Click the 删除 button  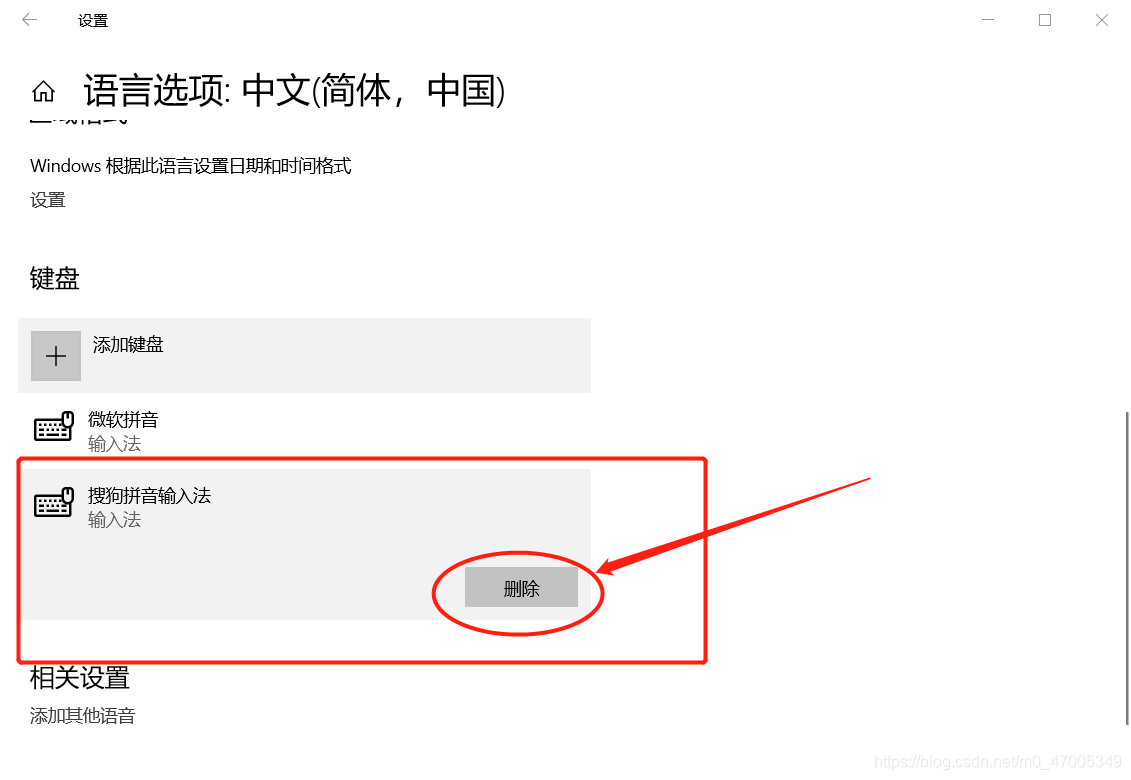[x=522, y=587]
